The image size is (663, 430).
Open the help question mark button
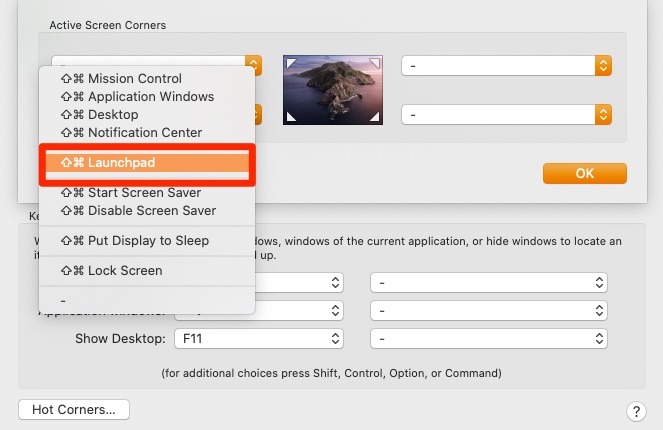tap(636, 411)
